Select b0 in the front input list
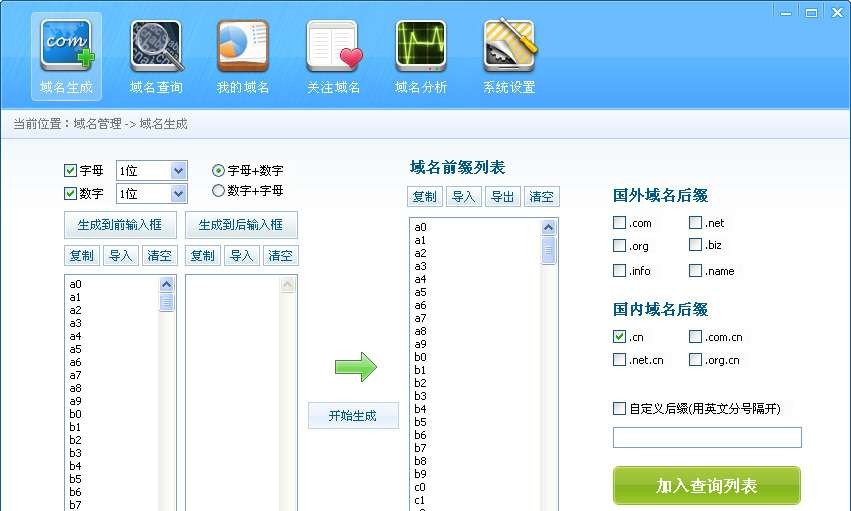 (x=75, y=414)
